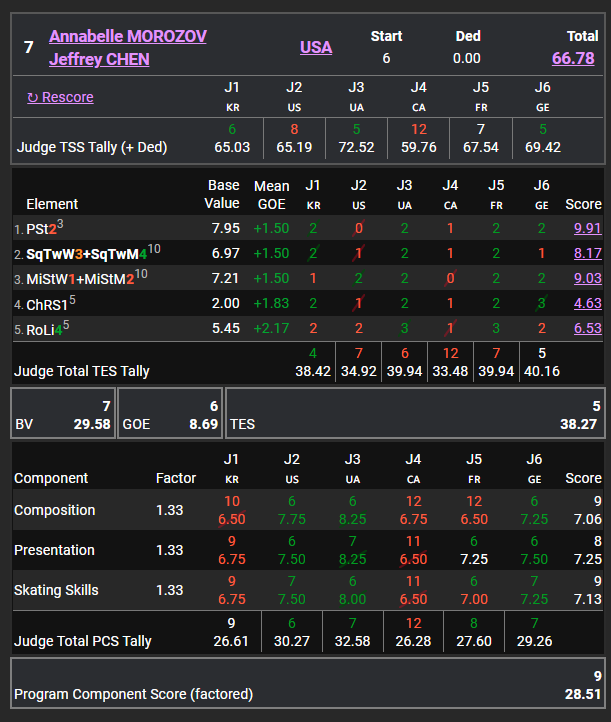611x722 pixels.
Task: Click the Rescore refresh icon
Action: [33, 97]
